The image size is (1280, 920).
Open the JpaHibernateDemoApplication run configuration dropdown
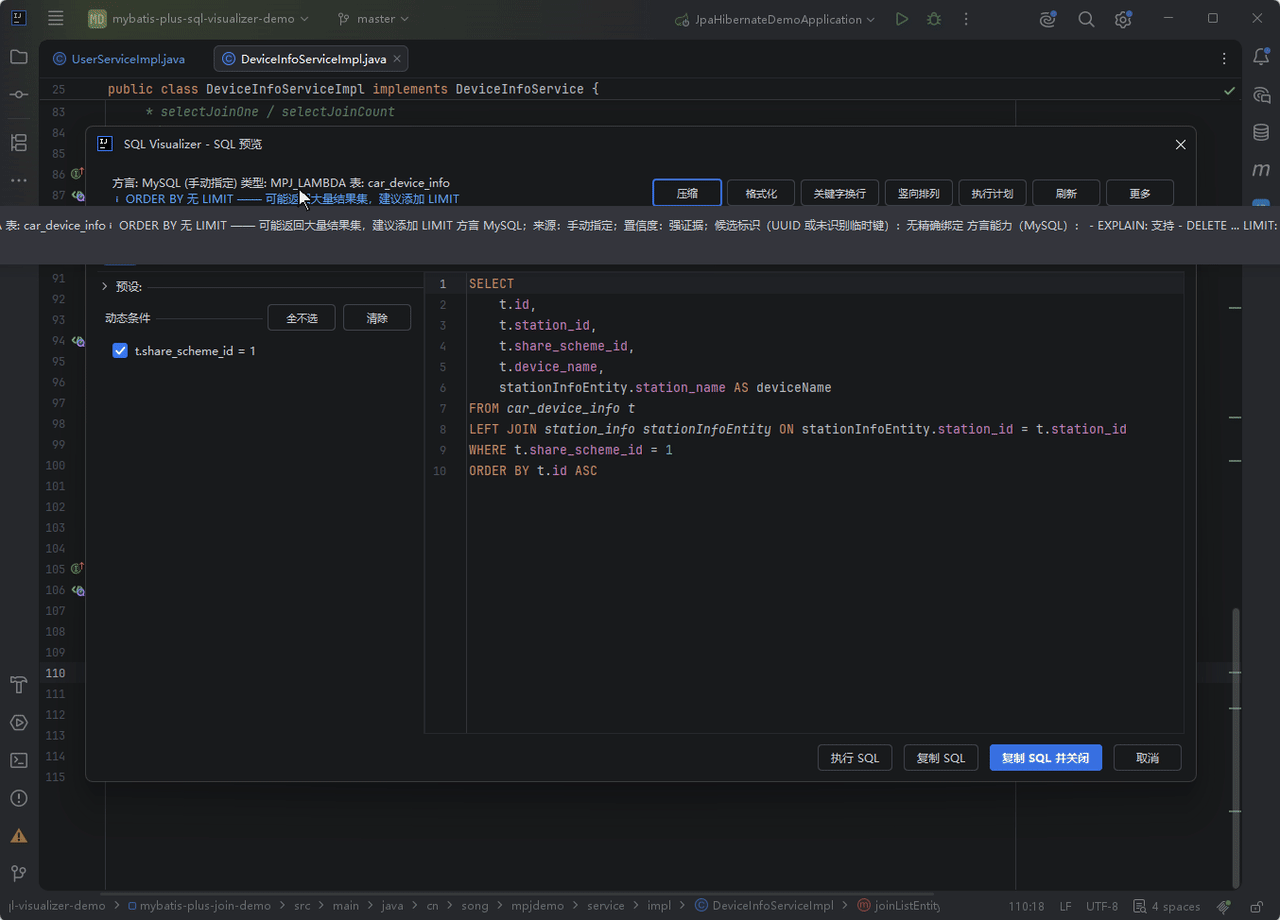(x=775, y=19)
